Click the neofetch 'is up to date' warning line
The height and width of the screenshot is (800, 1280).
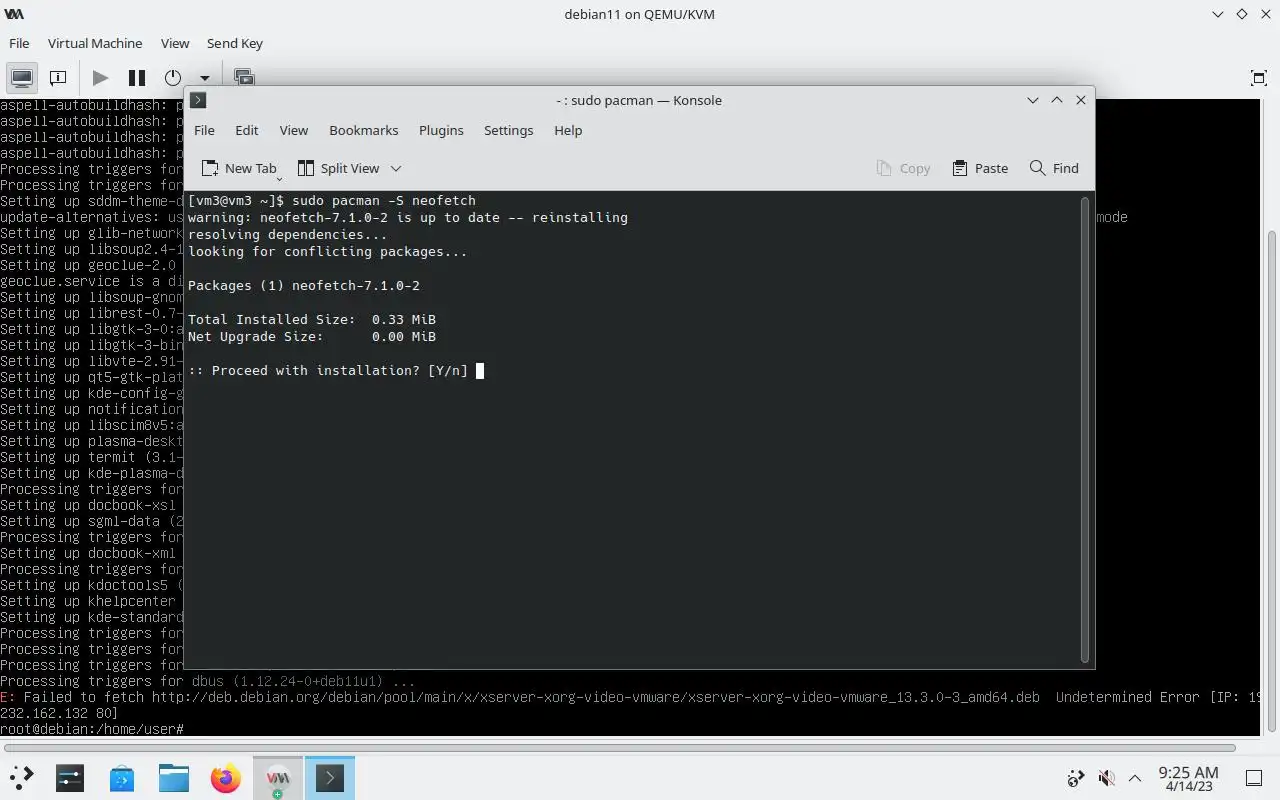pos(408,217)
